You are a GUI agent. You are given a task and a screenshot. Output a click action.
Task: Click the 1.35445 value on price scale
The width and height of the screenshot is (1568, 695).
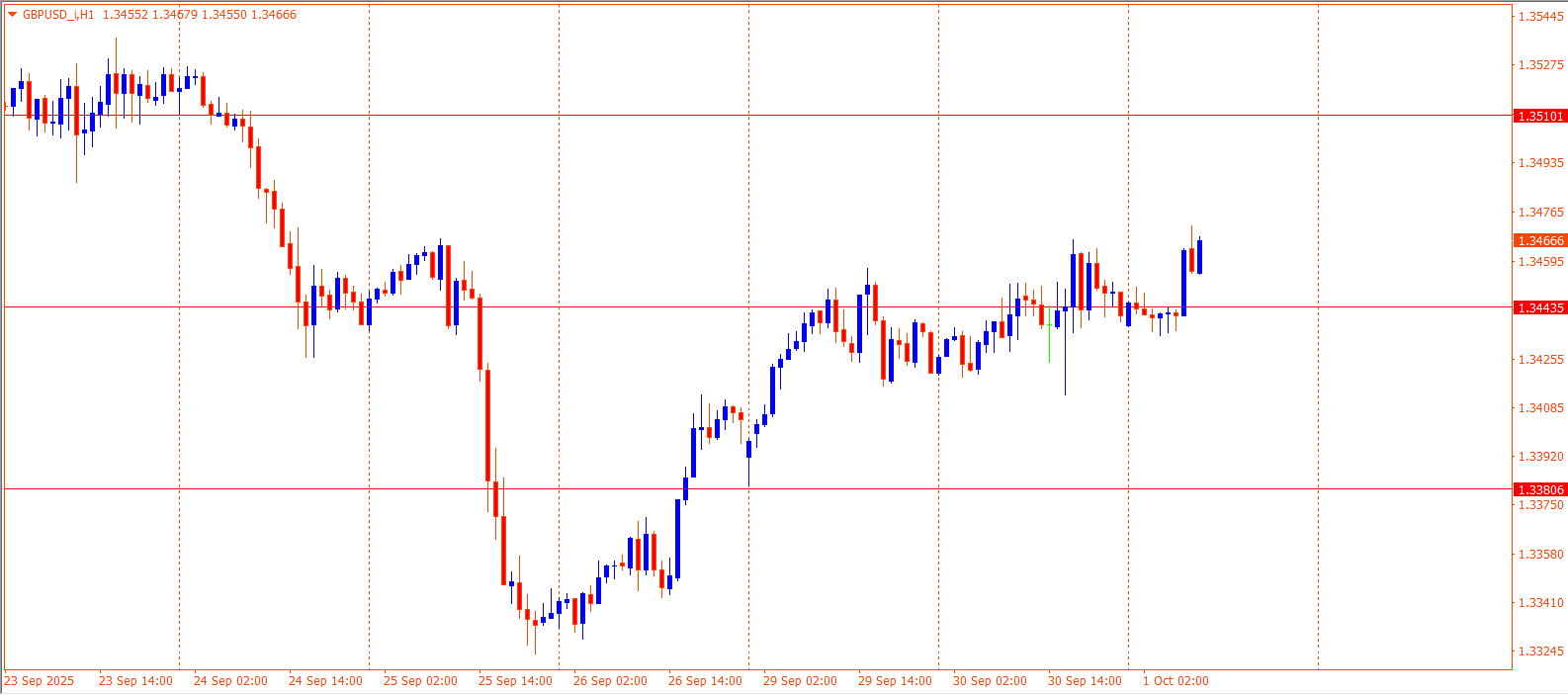click(1540, 17)
